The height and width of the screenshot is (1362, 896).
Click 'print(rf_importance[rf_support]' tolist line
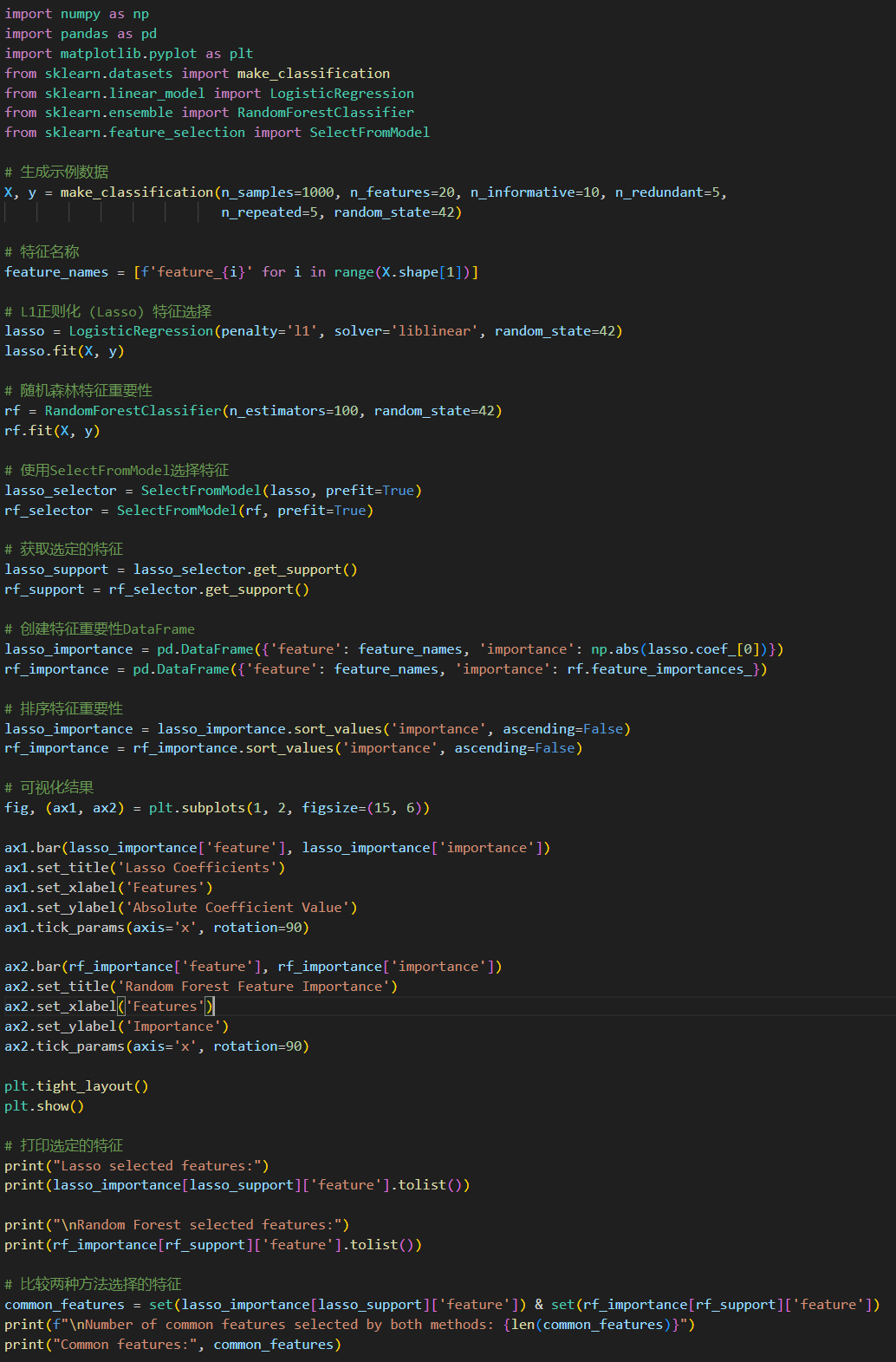[x=213, y=1245]
